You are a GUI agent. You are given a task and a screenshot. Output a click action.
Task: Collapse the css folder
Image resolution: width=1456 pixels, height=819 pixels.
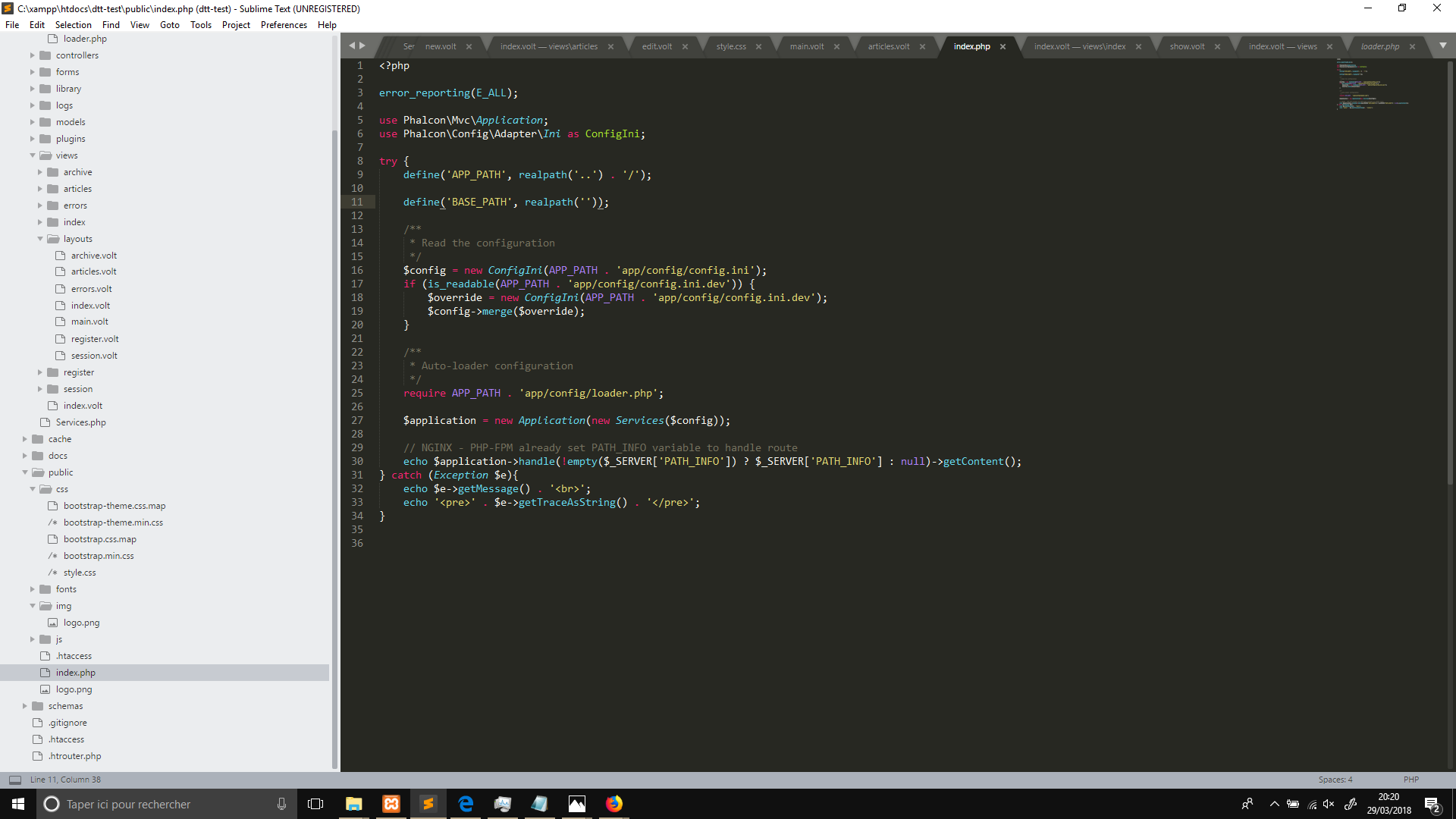[x=32, y=489]
